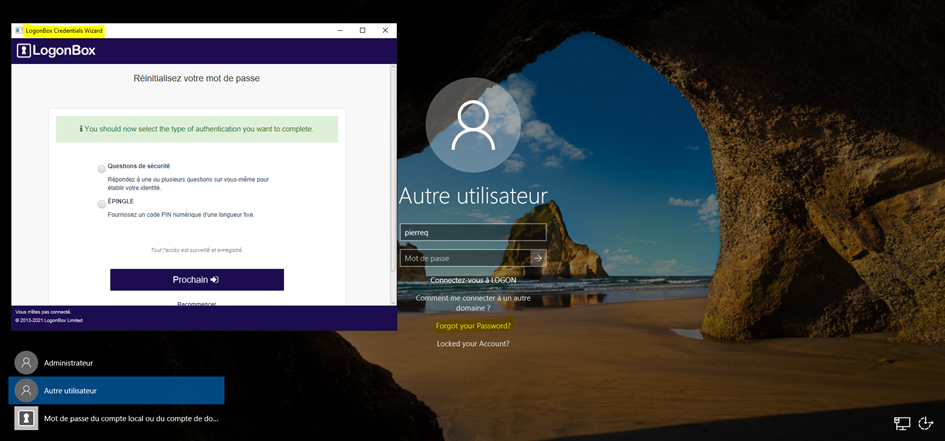Click the LogonBox Credentials Wizard title bar icon

pos(18,31)
